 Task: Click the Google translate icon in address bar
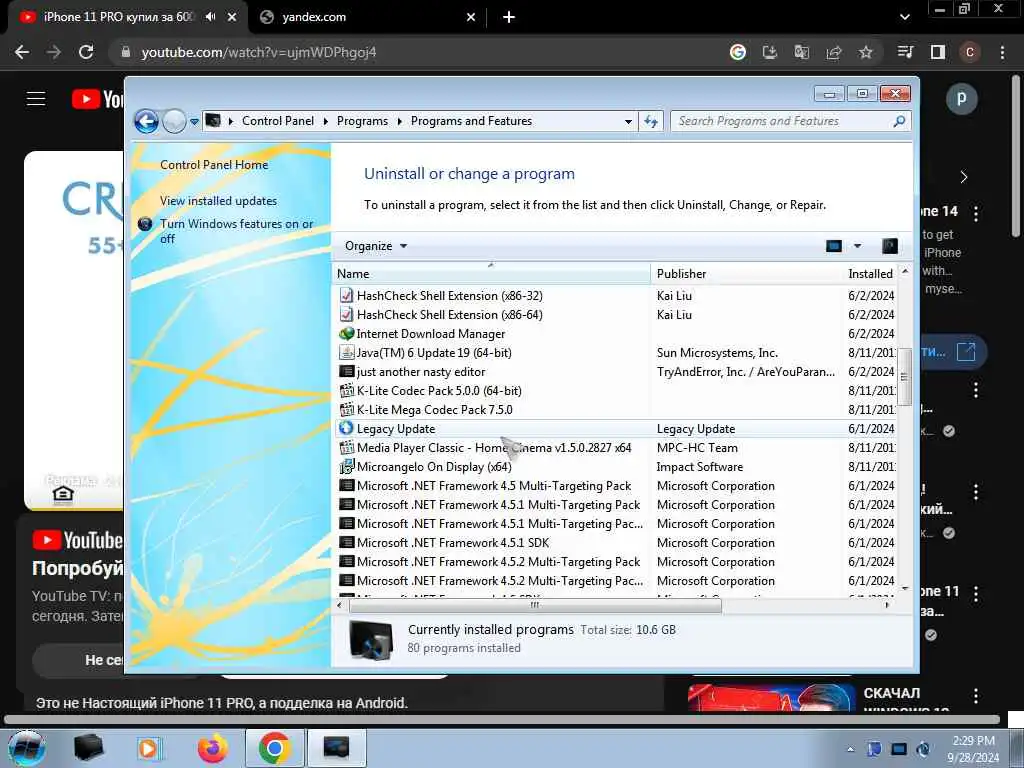pyautogui.click(x=801, y=52)
